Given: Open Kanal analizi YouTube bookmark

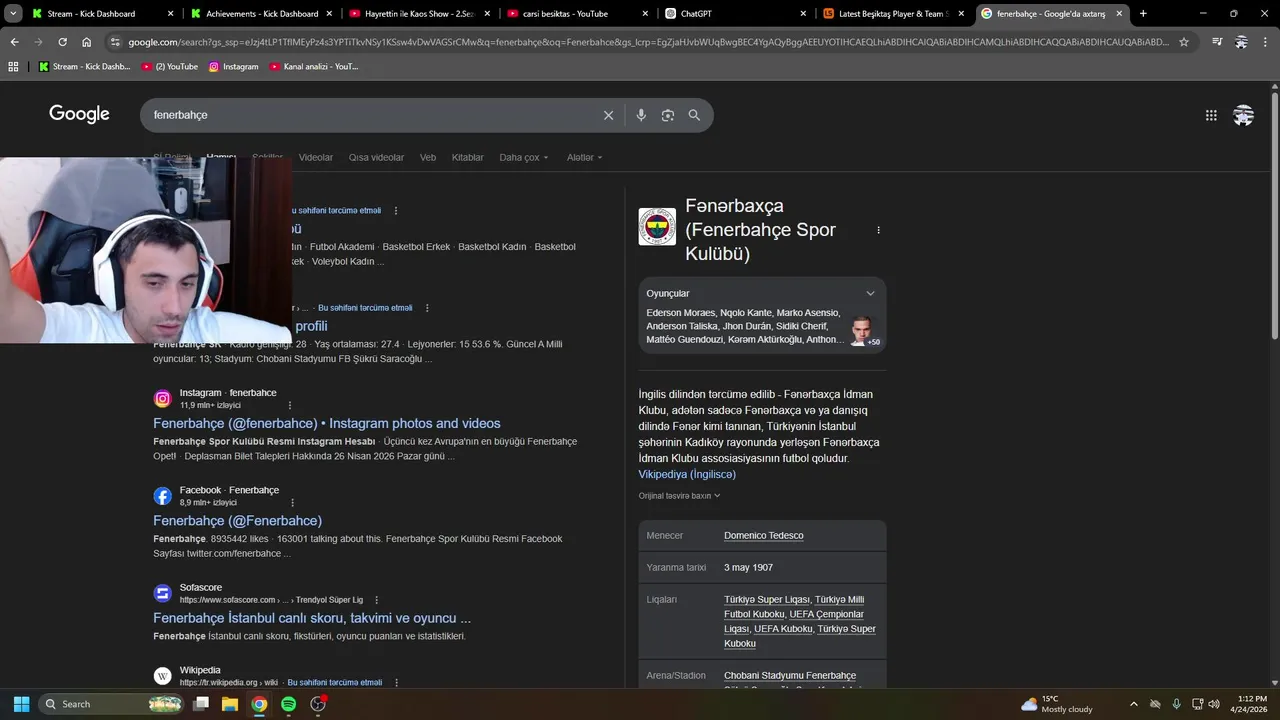Looking at the screenshot, I should [x=314, y=67].
